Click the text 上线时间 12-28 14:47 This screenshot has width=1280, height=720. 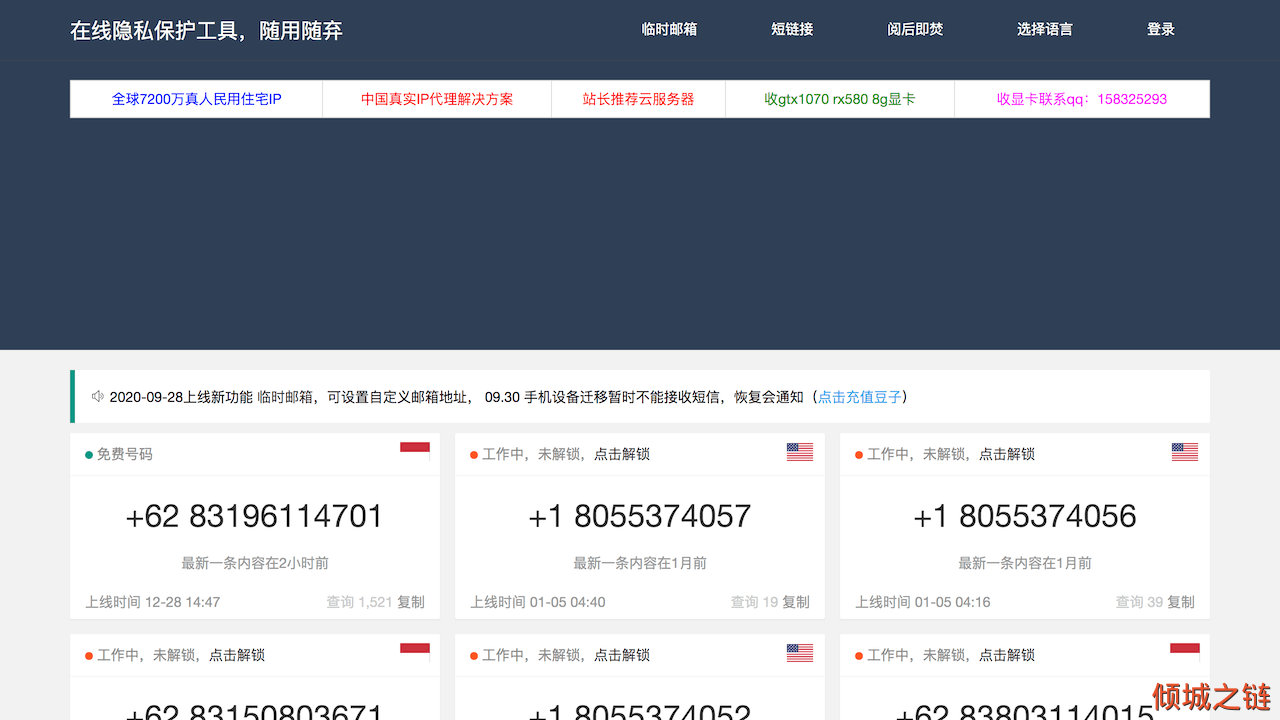[153, 602]
